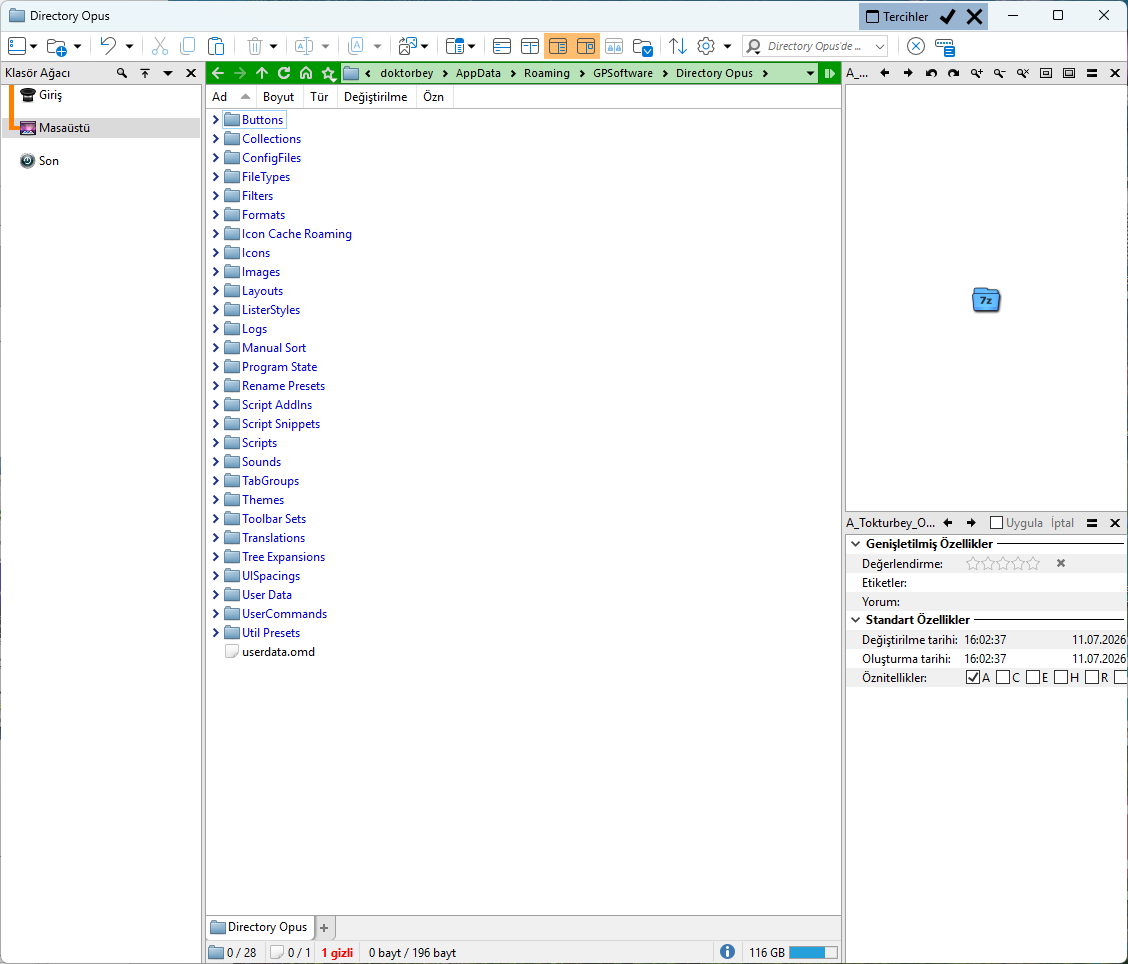The width and height of the screenshot is (1128, 964).
Task: Toggle the viewer pane button (highlighted)
Action: 586,47
